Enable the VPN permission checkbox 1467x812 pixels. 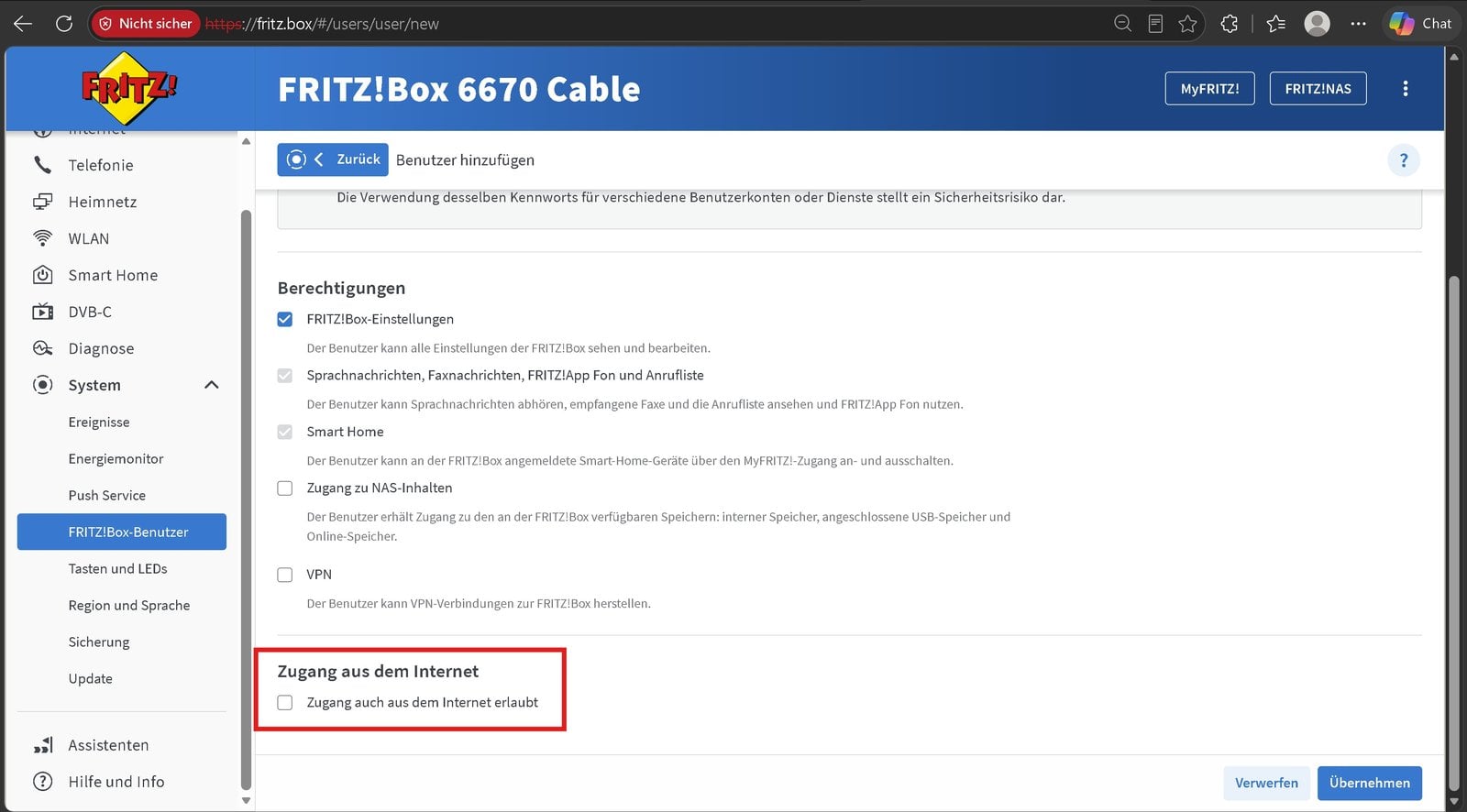pyautogui.click(x=285, y=575)
